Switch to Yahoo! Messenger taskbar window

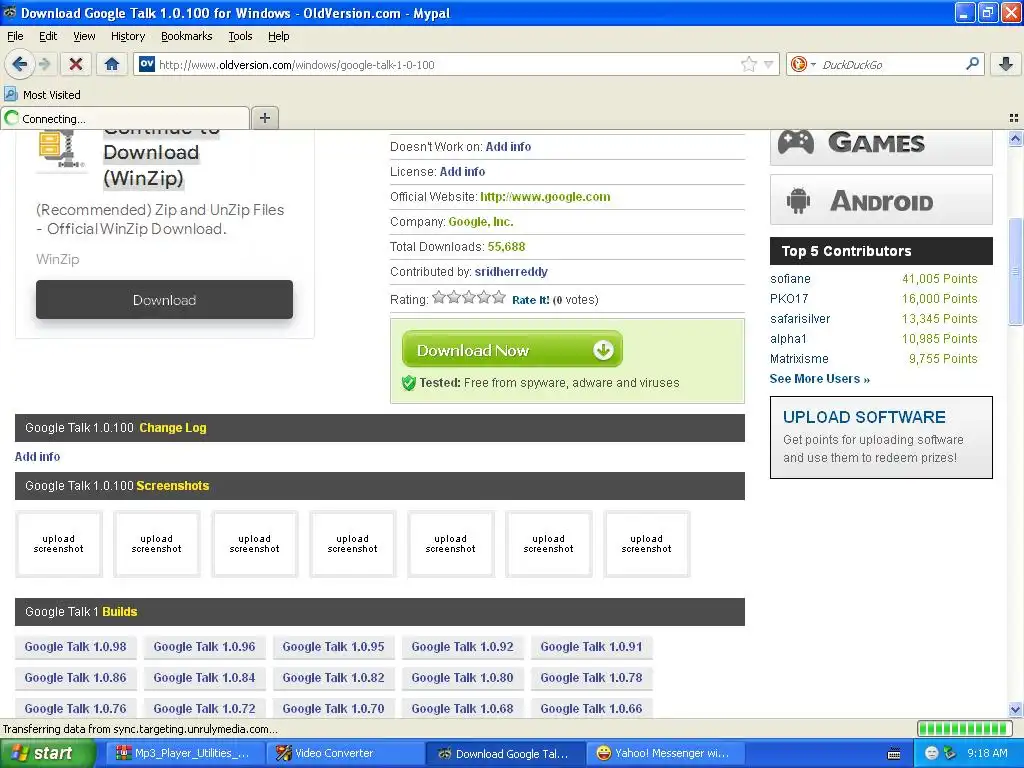tap(664, 753)
